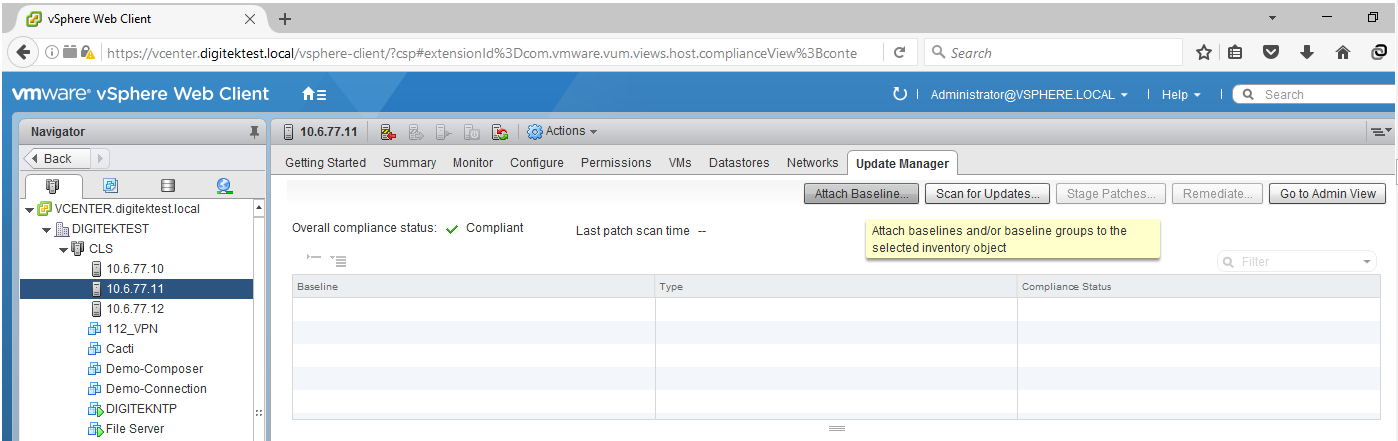Switch to the Permissions tab
Screen dimensions: 1398x441
(616, 162)
